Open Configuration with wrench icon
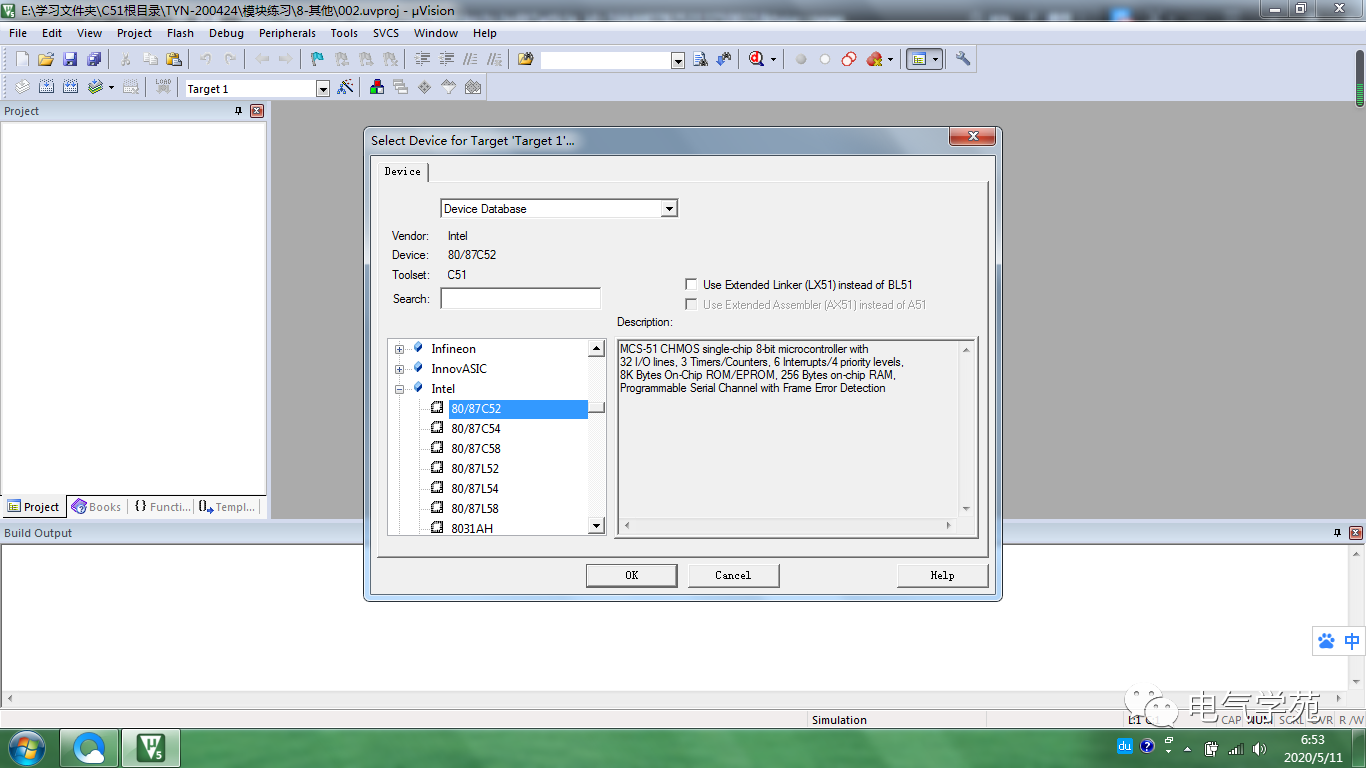The height and width of the screenshot is (768, 1366). (963, 59)
